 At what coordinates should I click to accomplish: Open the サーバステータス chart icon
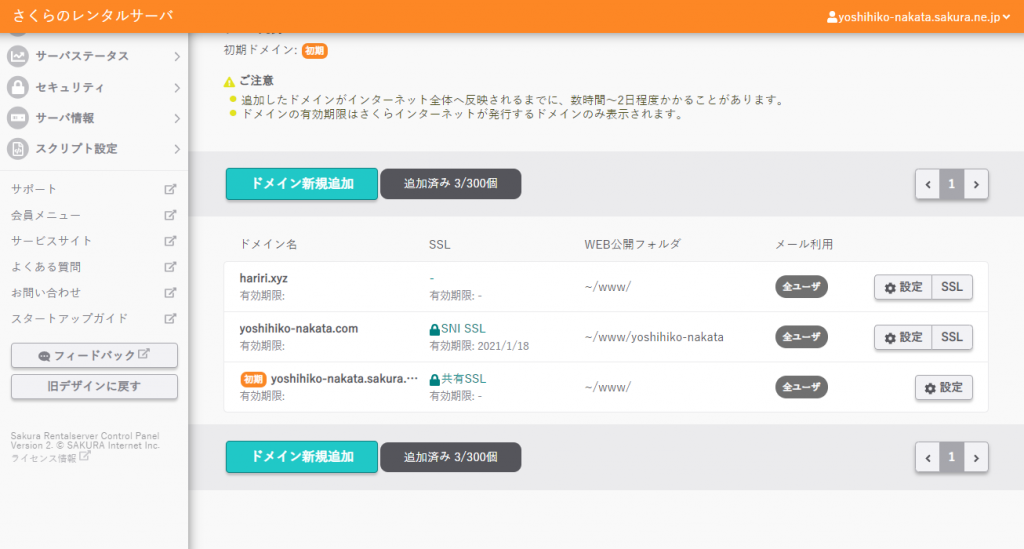pos(18,56)
